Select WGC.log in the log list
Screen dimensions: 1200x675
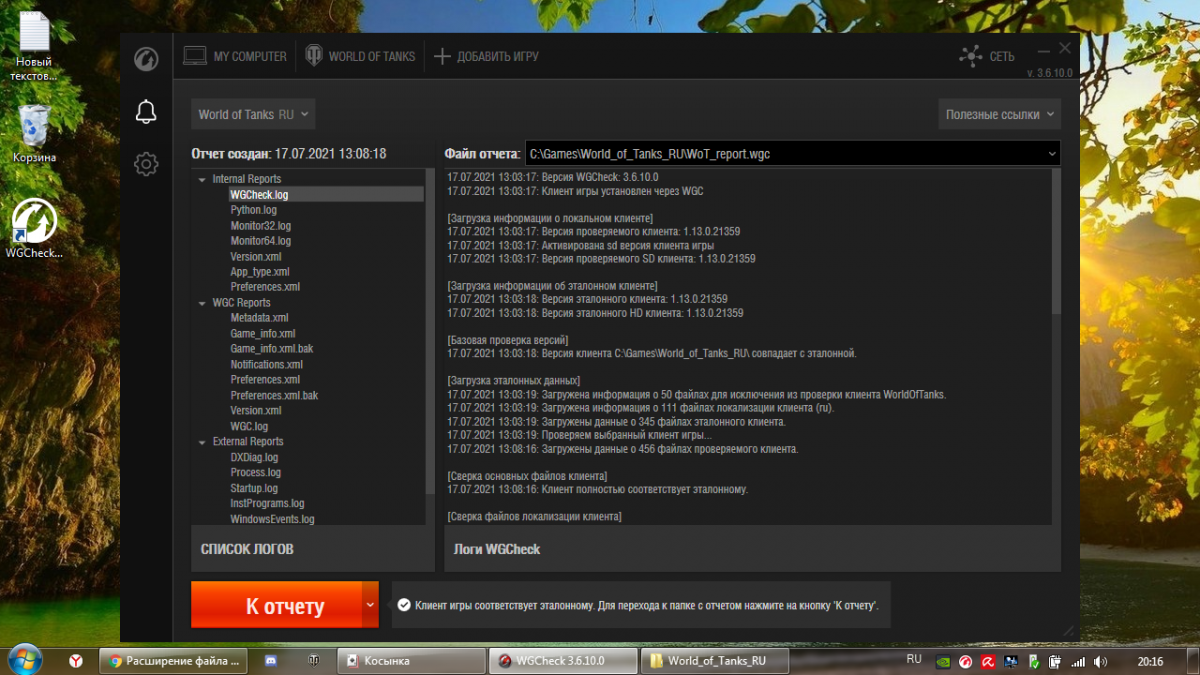pos(249,426)
